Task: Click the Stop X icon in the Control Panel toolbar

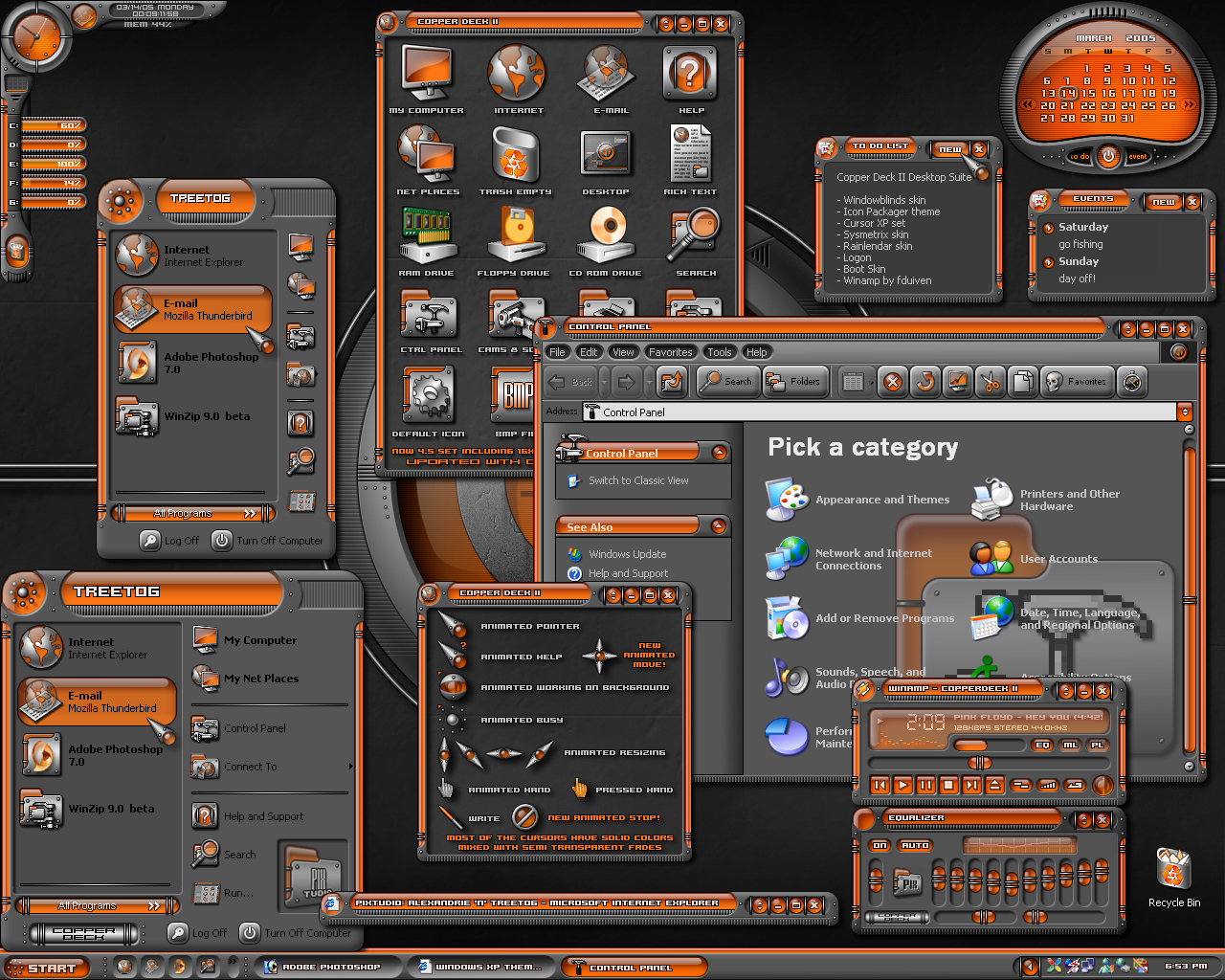Action: [892, 382]
